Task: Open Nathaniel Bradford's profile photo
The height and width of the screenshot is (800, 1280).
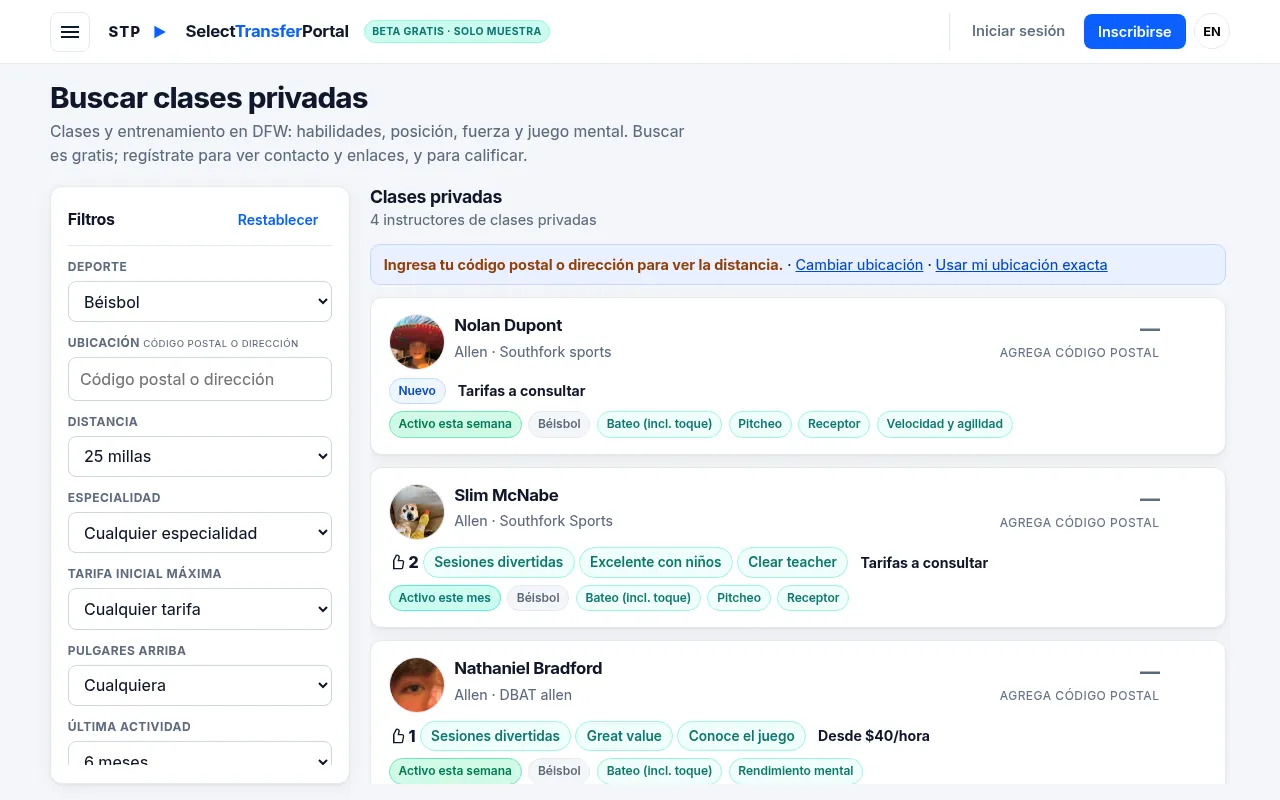Action: tap(417, 685)
